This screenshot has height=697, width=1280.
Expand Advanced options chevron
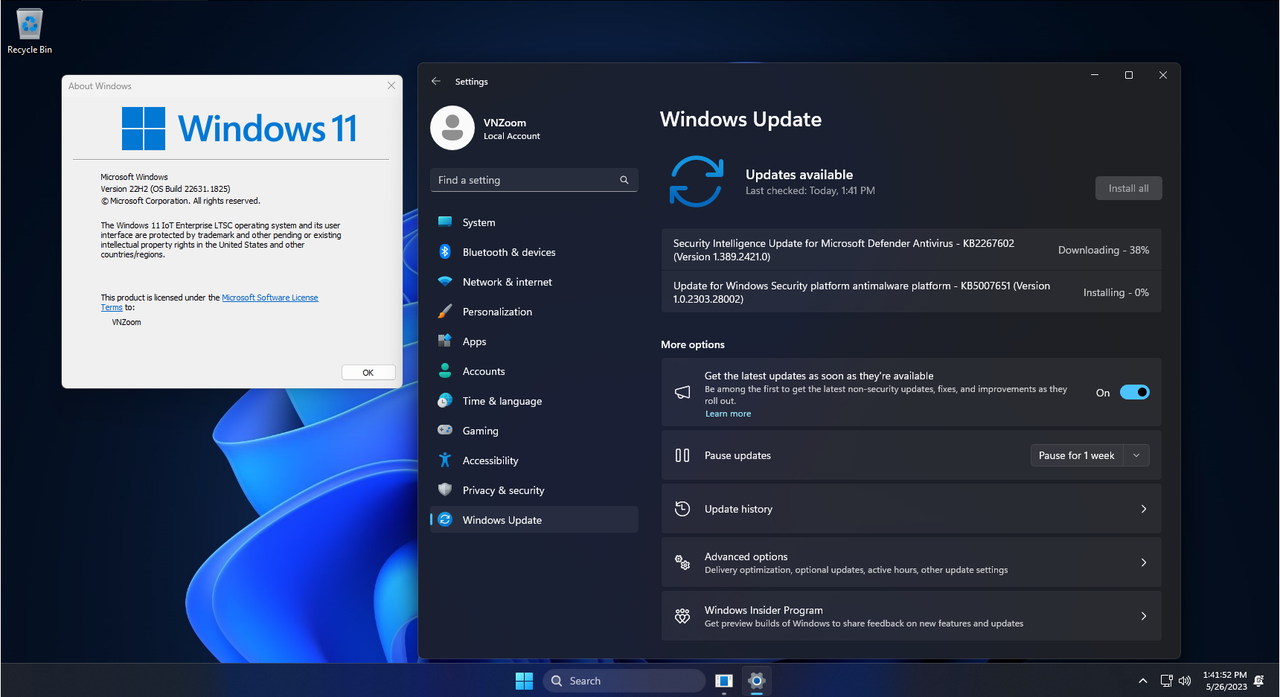coord(1143,563)
